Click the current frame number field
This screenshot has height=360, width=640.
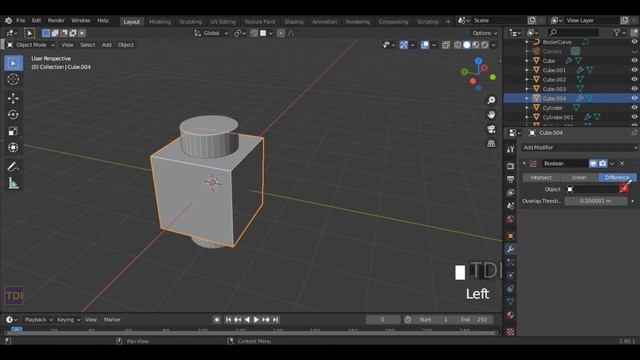pyautogui.click(x=383, y=320)
